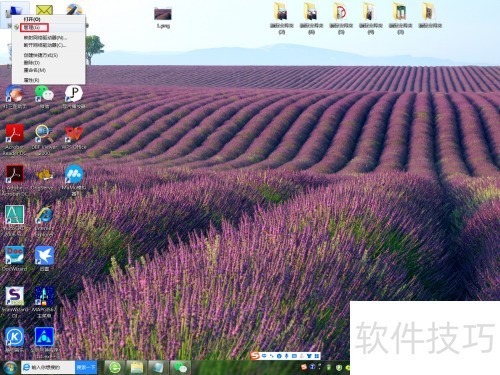Select the blue MuMu emulator shortcut
The height and width of the screenshot is (375, 500).
(x=74, y=180)
